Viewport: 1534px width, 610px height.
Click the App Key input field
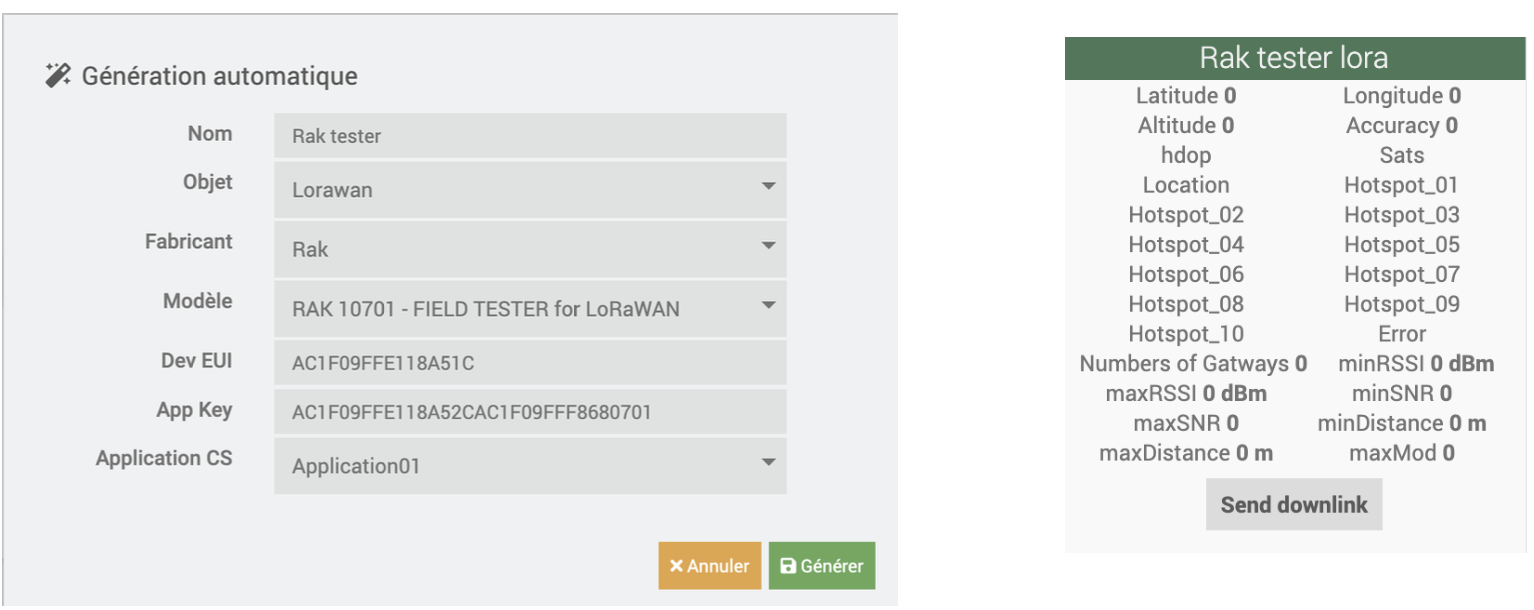(x=530, y=411)
